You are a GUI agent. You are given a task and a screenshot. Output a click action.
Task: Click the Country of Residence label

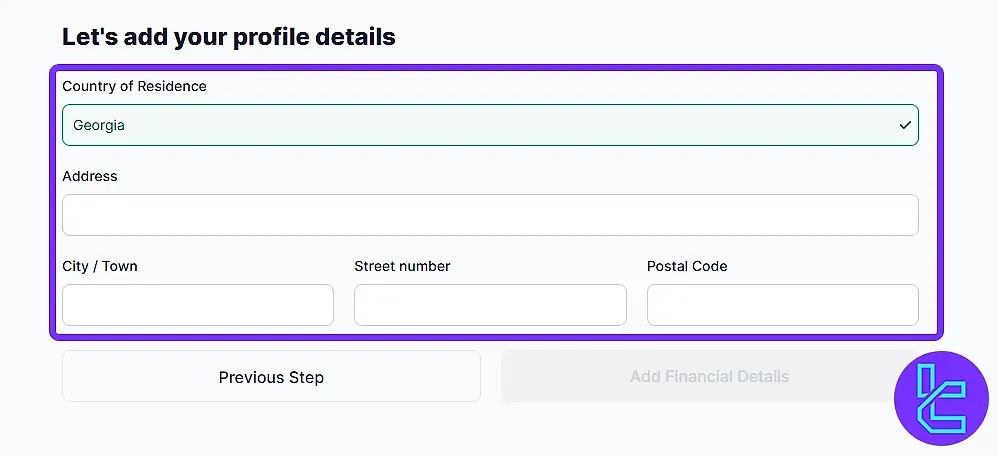(134, 86)
